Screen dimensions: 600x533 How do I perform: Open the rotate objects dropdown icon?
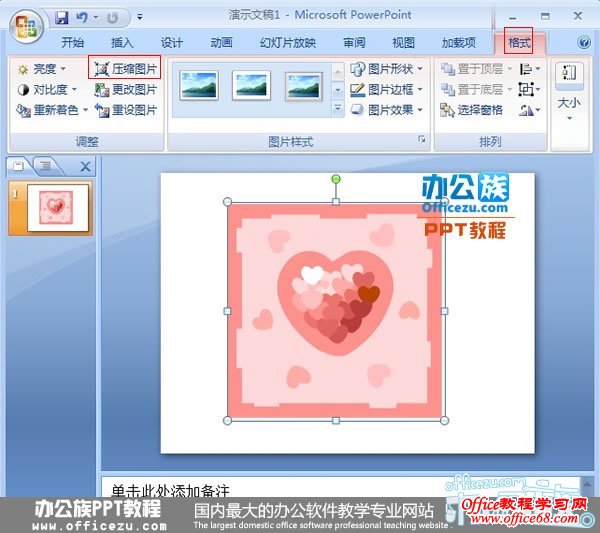point(530,110)
